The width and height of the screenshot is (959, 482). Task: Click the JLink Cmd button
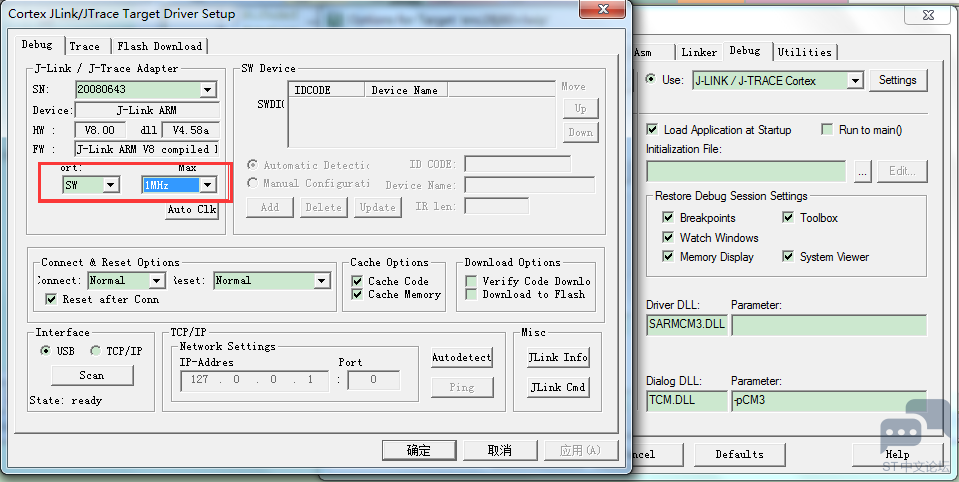click(x=558, y=387)
